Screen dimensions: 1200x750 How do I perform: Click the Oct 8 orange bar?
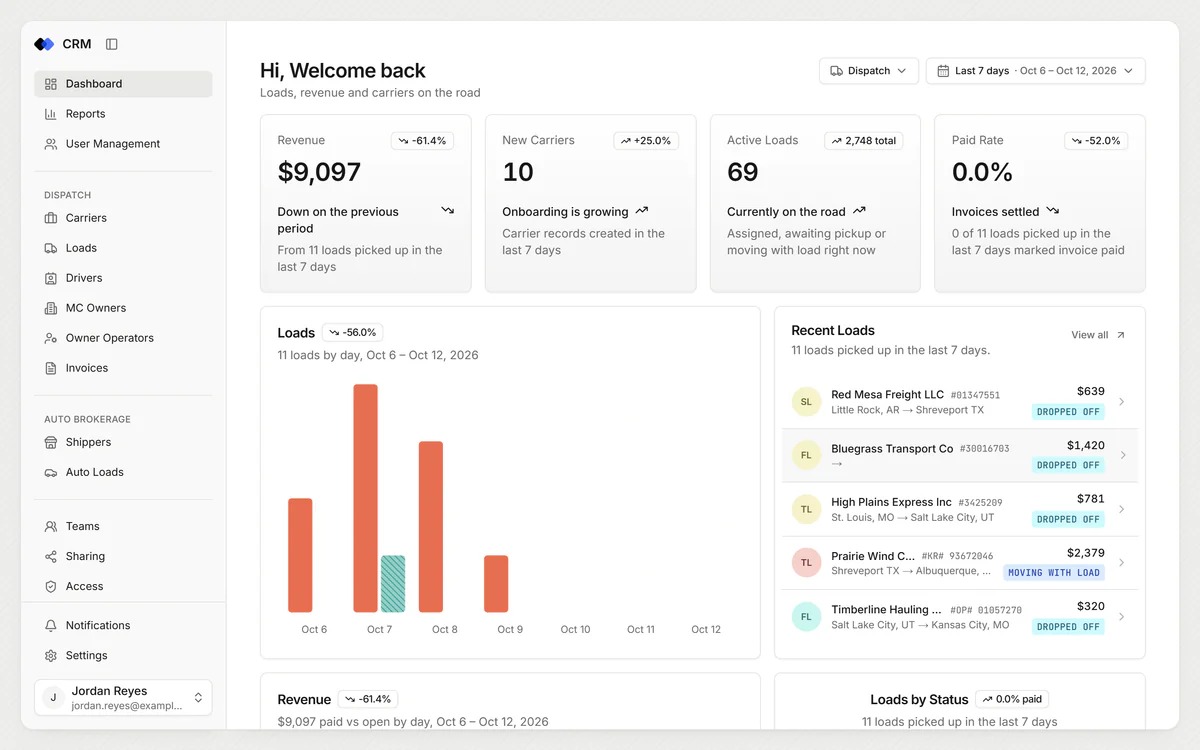point(431,527)
